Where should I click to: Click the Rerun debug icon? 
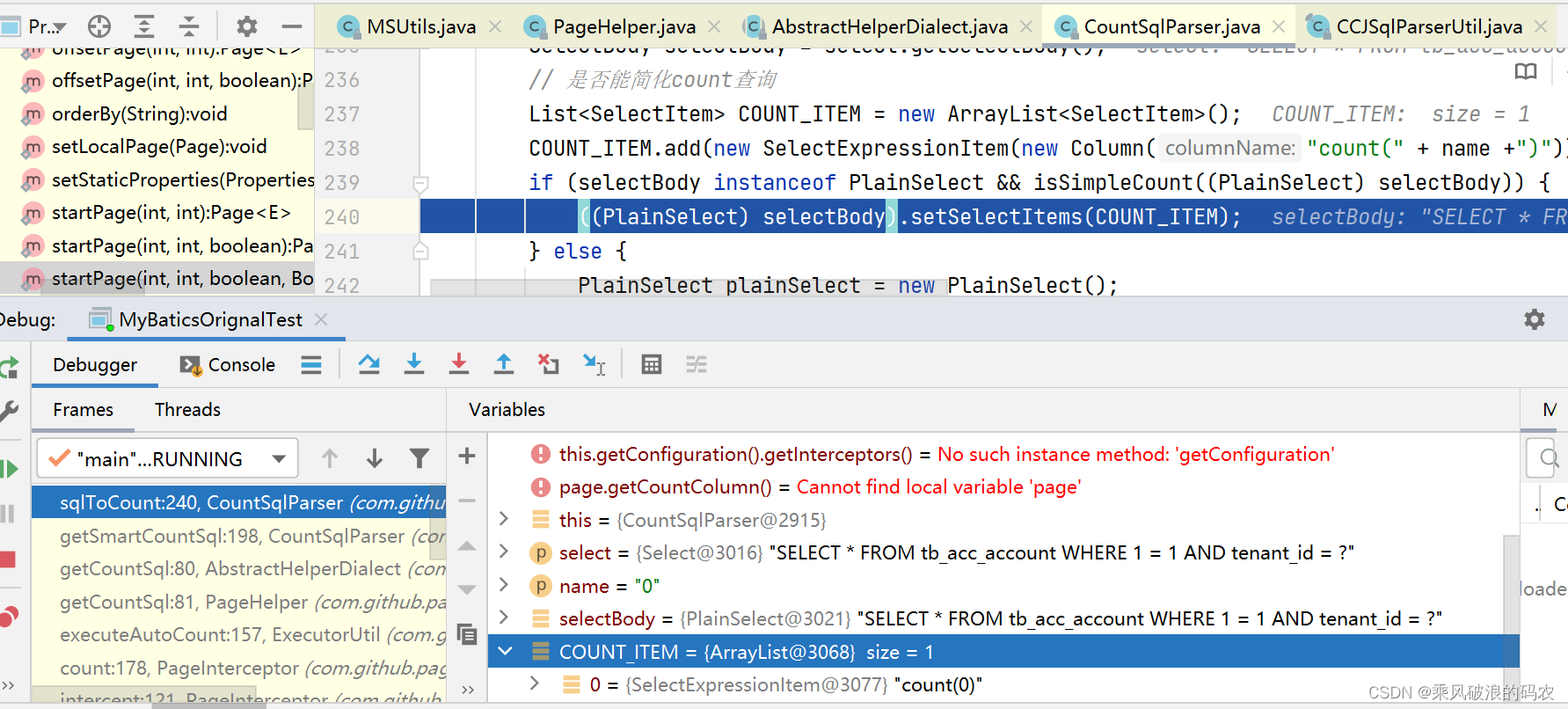[9, 367]
